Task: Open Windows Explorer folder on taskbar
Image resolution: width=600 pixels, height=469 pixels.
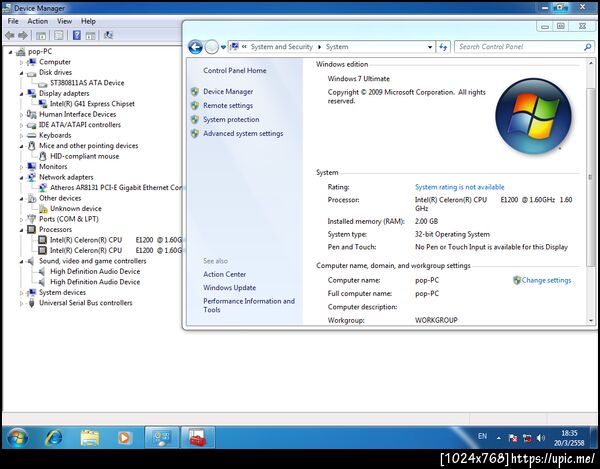Action: point(90,437)
